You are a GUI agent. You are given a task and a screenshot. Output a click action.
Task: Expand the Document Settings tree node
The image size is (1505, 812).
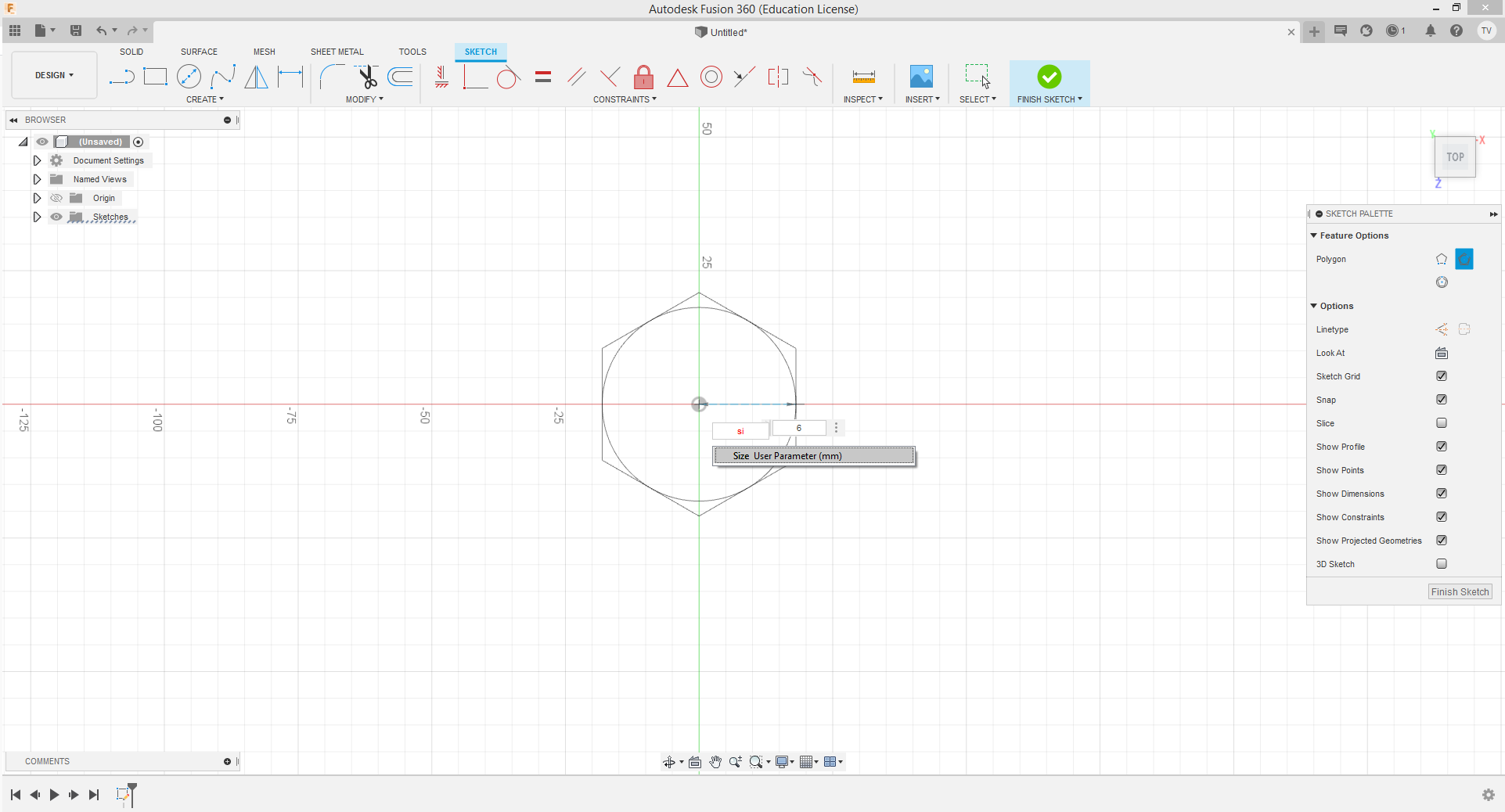coord(37,160)
